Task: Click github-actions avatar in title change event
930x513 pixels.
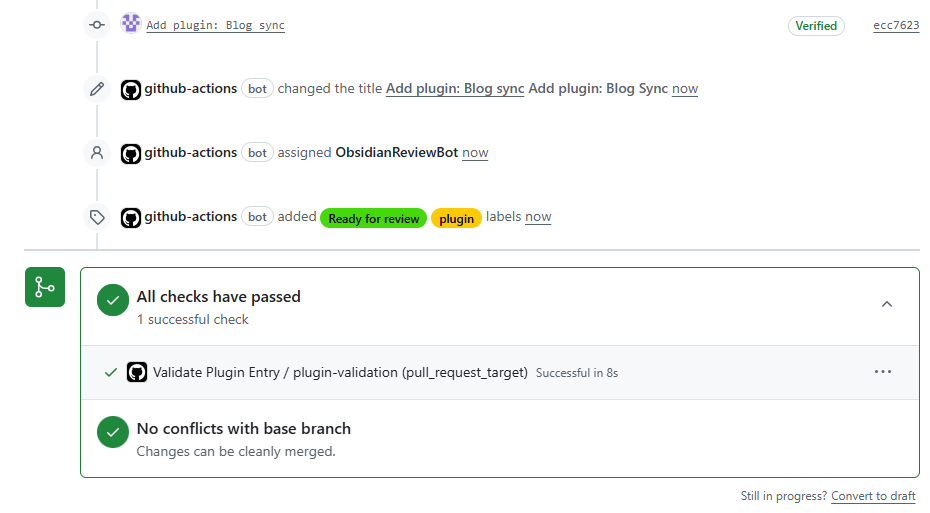Action: point(130,90)
